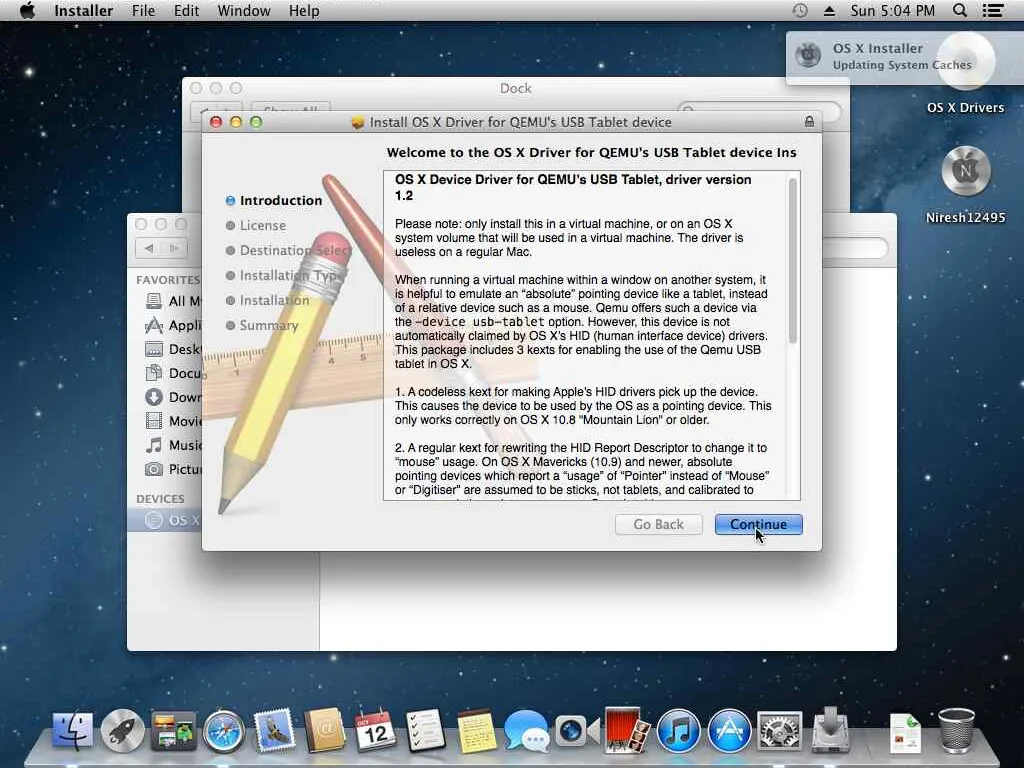
Task: Select the Destination Select step
Action: tap(289, 250)
